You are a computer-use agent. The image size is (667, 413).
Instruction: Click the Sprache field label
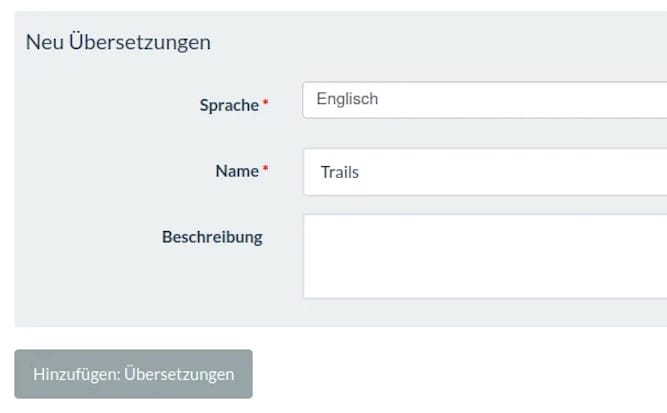tap(229, 105)
